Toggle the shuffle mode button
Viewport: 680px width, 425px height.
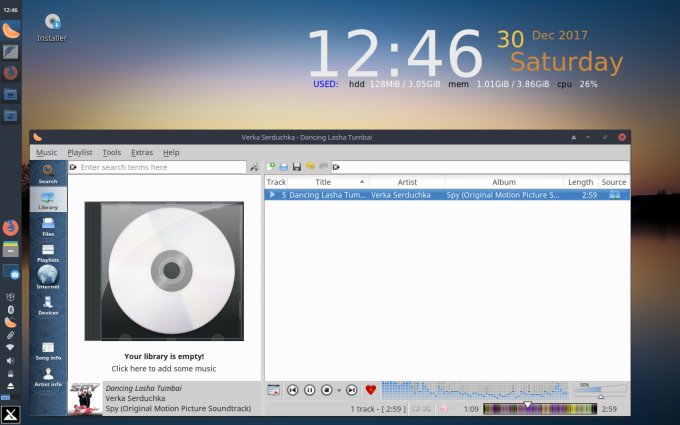click(427, 409)
